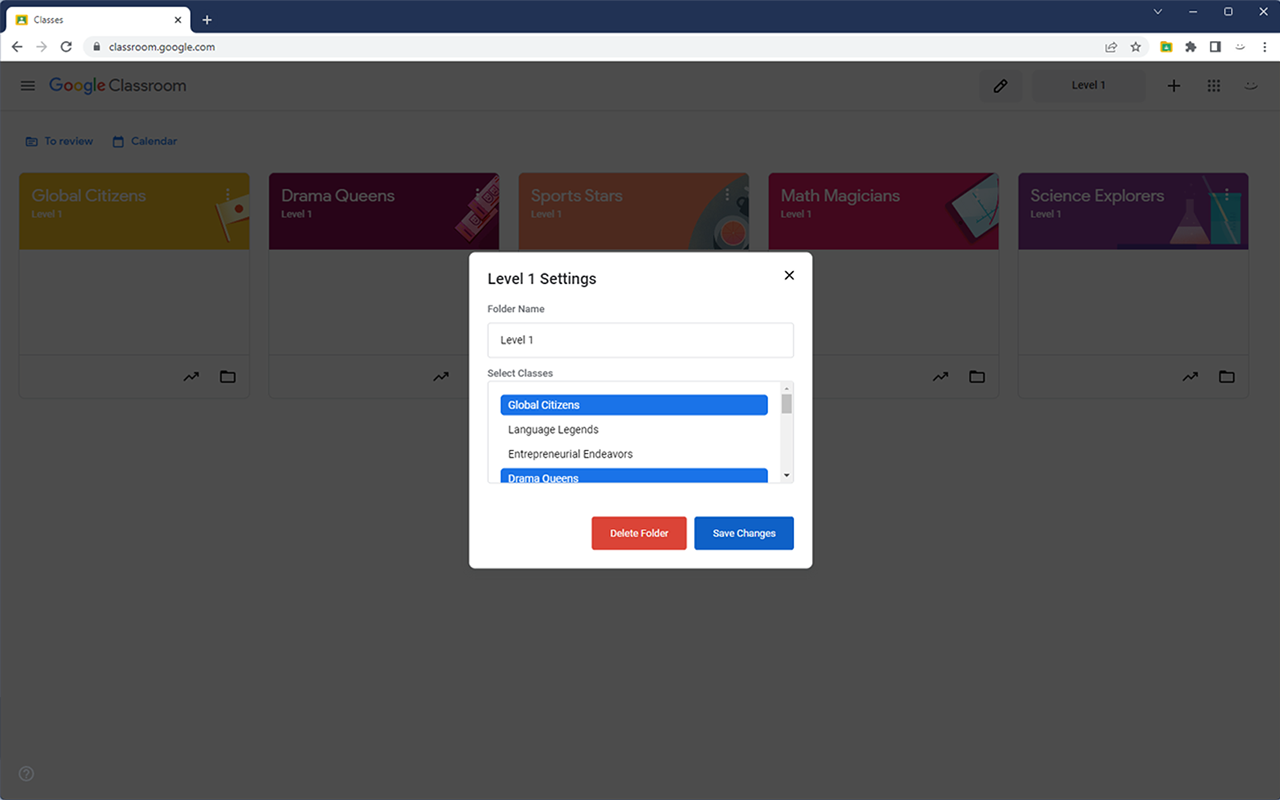Image resolution: width=1280 pixels, height=800 pixels.
Task: Open folder icon on Science Explorers card
Action: pos(1227,377)
